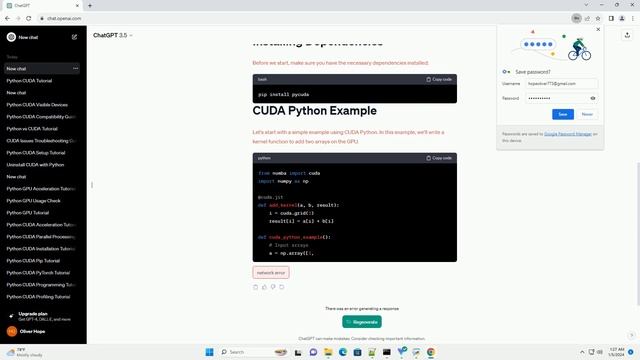The height and width of the screenshot is (360, 640).
Task: Give the response a thumbs up
Action: point(264,287)
